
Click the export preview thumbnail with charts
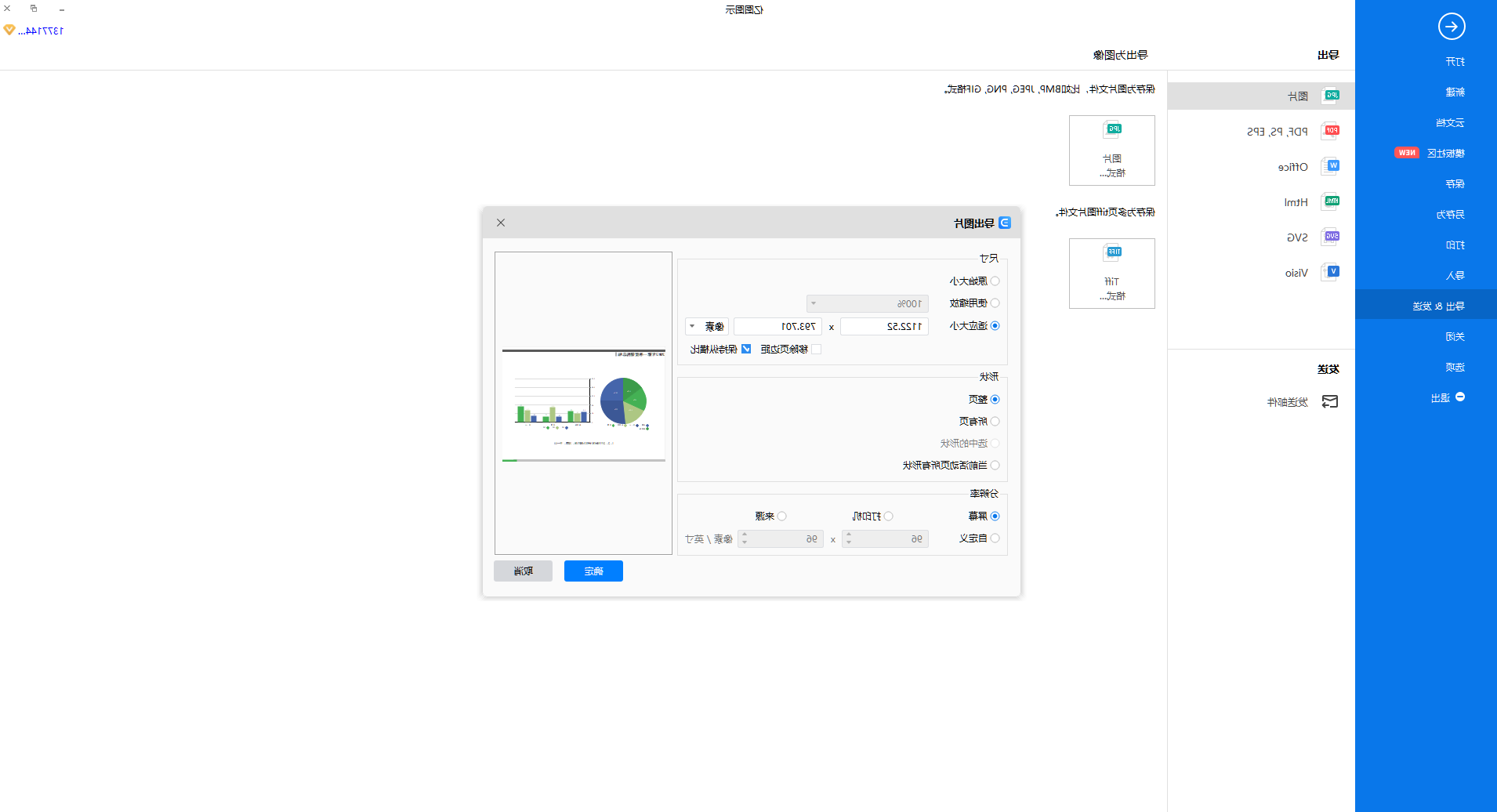[584, 405]
